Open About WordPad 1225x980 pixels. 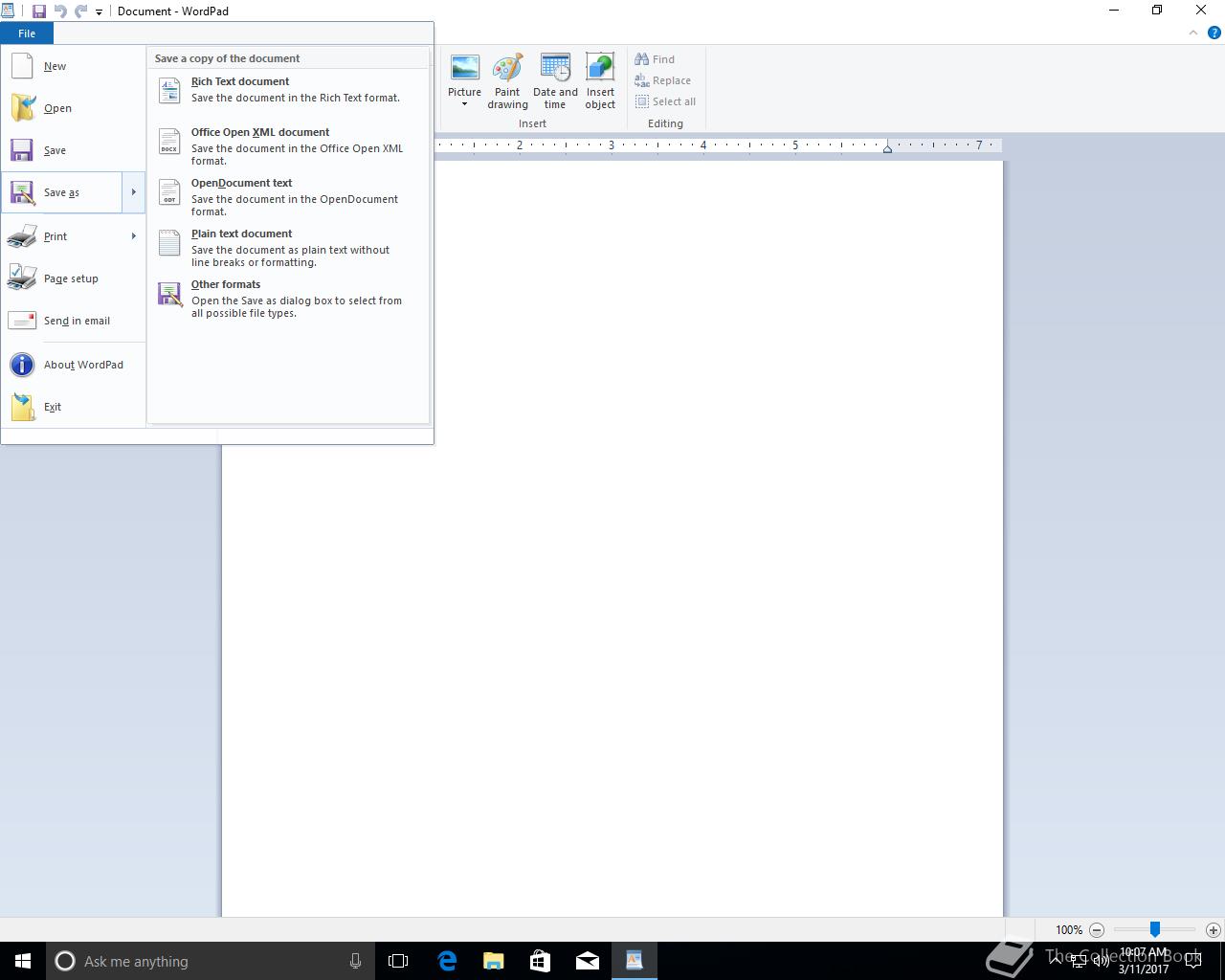point(73,365)
